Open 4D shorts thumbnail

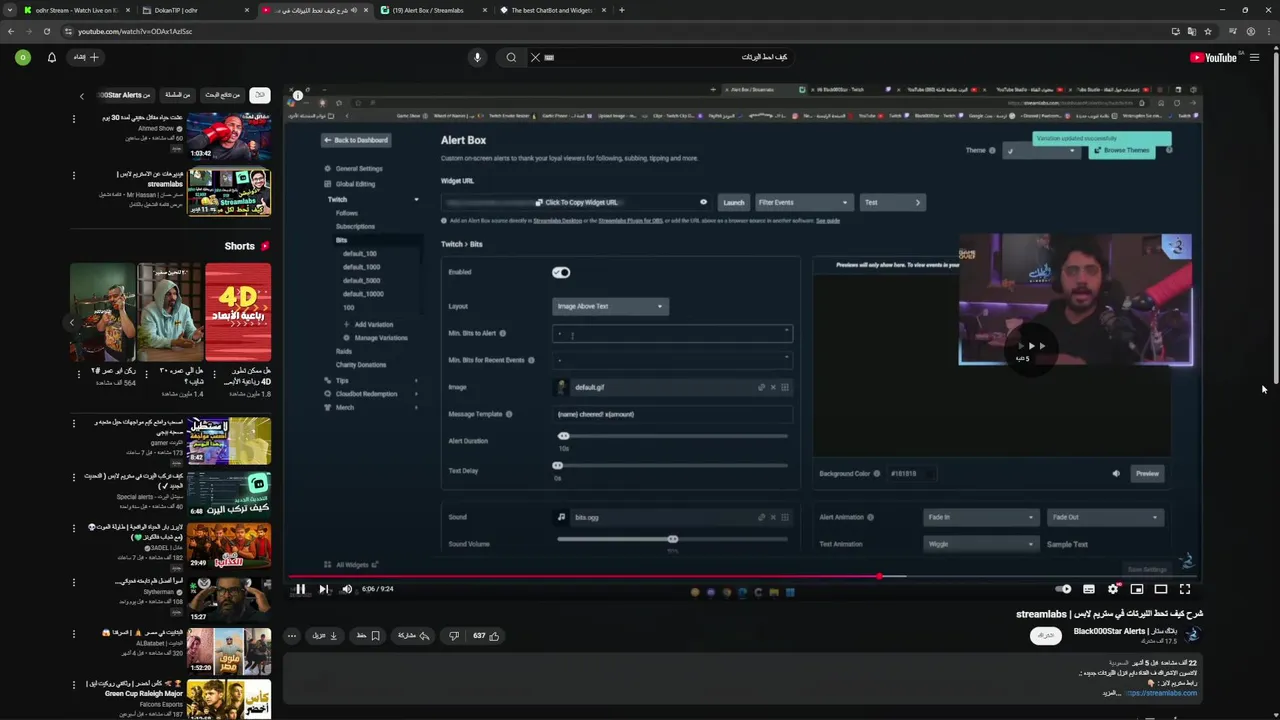[238, 312]
